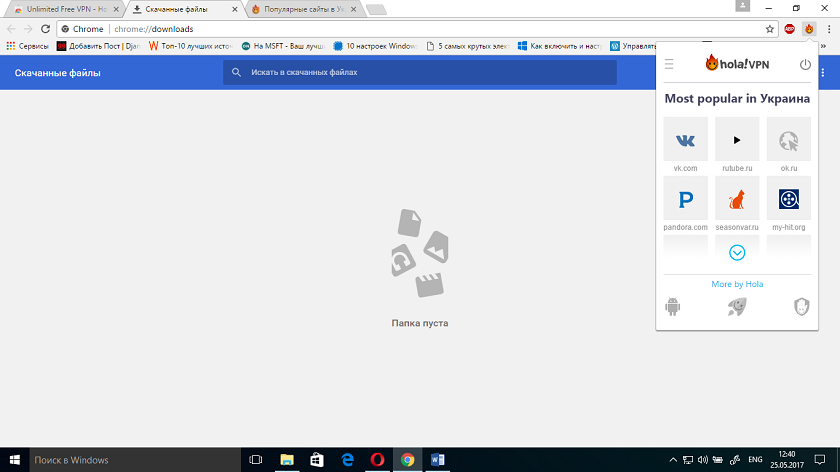Viewport: 840px width, 472px height.
Task: Bookmark this page with the star icon
Action: click(769, 29)
